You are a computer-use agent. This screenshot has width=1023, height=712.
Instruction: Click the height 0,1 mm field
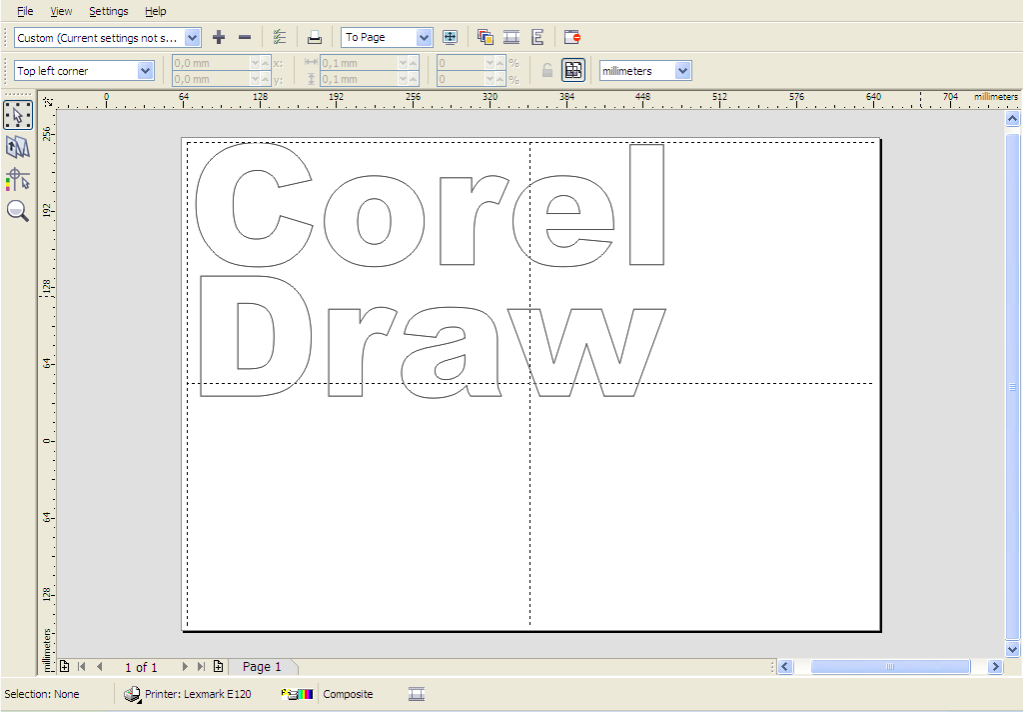click(x=359, y=78)
